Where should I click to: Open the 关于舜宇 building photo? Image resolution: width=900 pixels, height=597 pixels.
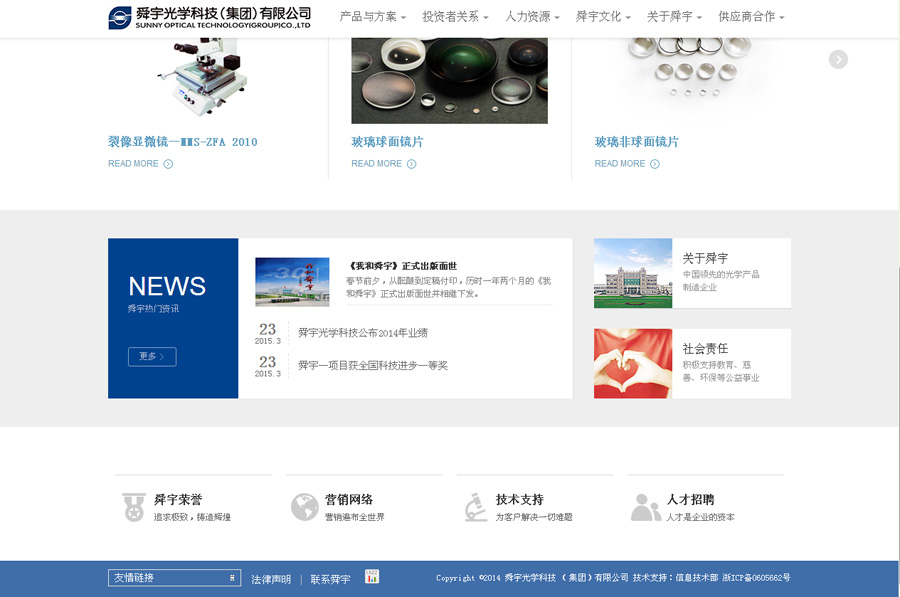click(x=633, y=273)
